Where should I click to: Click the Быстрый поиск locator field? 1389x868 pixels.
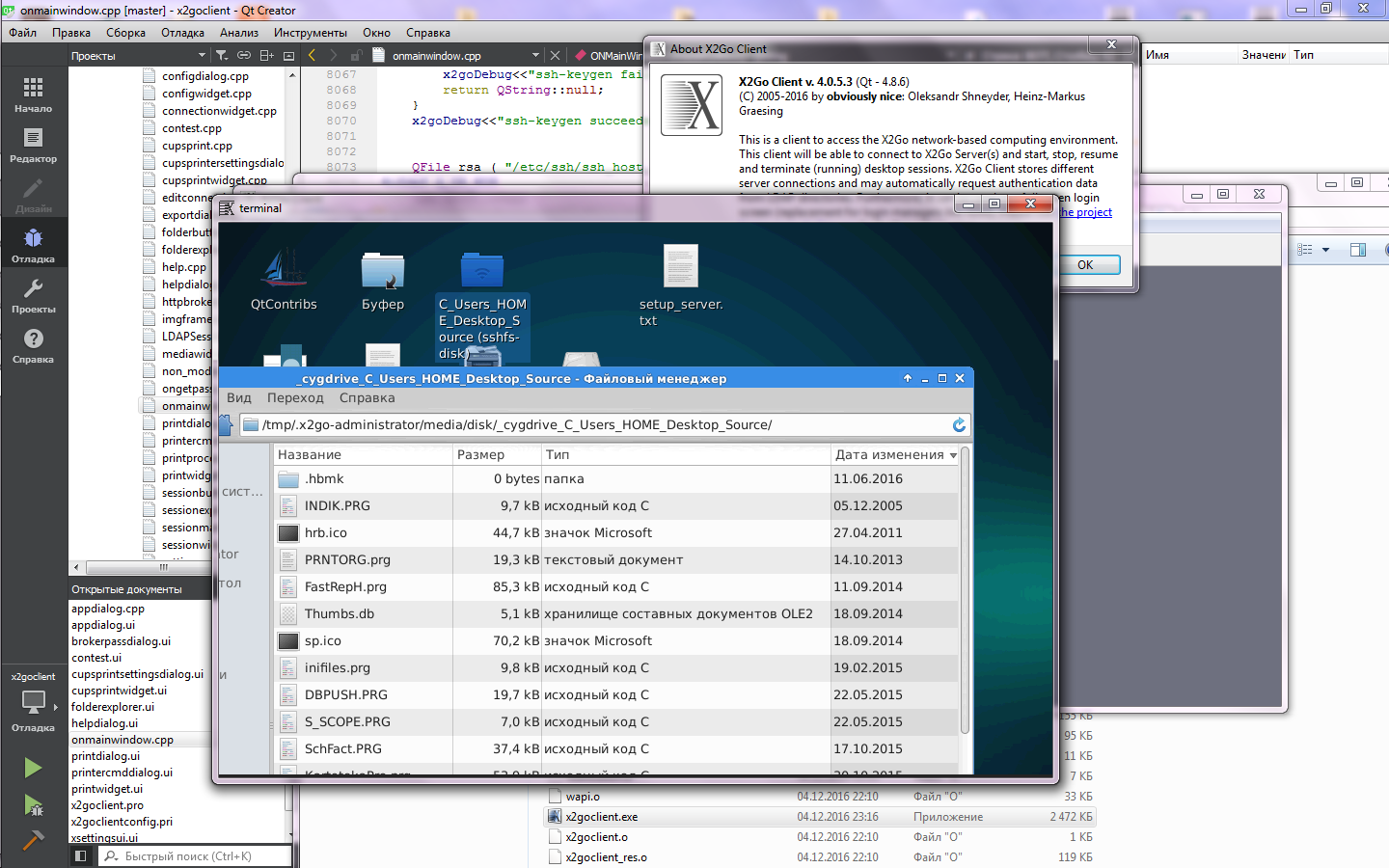[x=195, y=855]
